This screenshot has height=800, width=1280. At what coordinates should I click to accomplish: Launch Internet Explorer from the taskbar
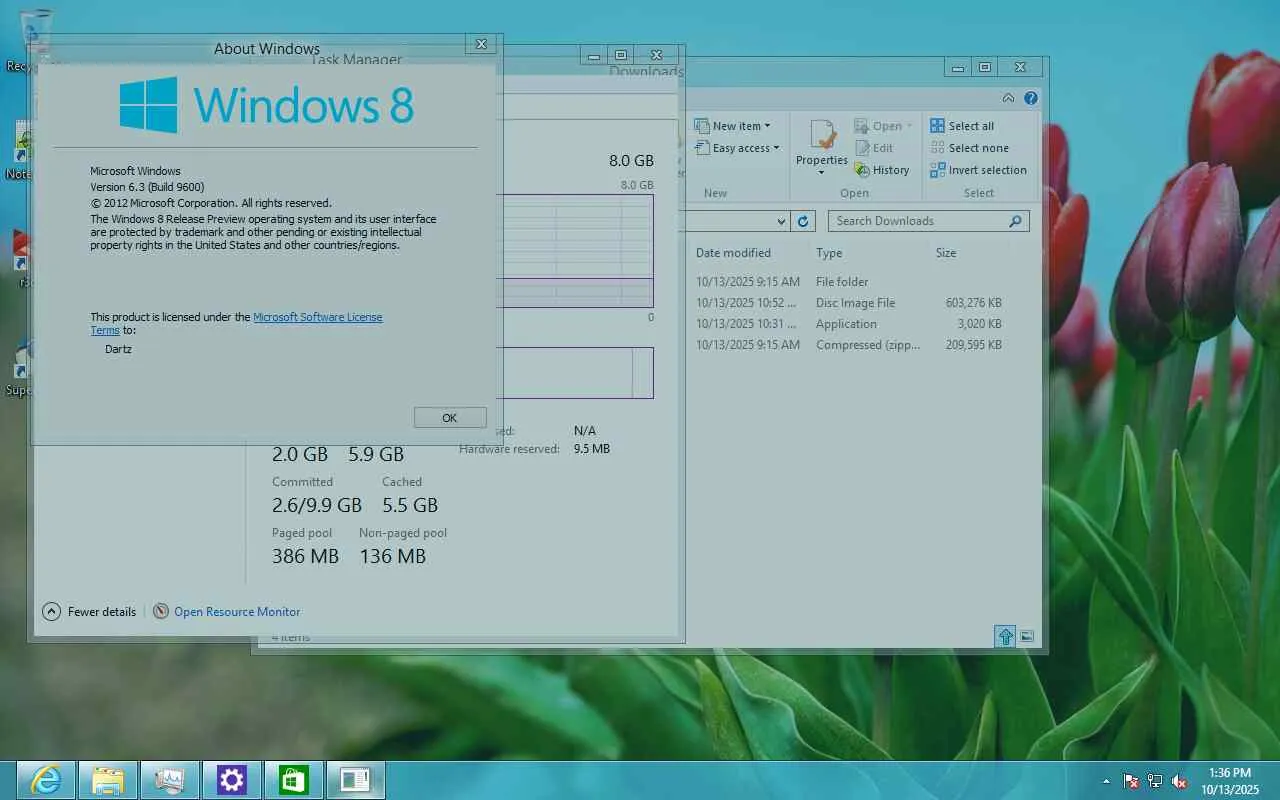point(46,780)
